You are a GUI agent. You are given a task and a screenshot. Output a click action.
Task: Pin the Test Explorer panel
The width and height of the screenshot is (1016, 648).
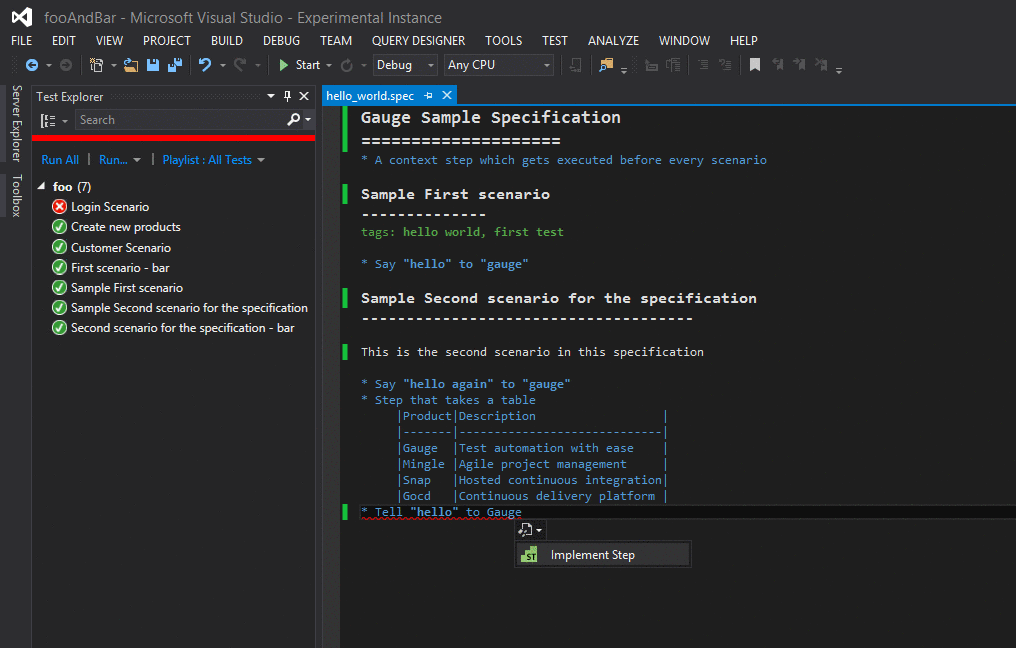[287, 96]
